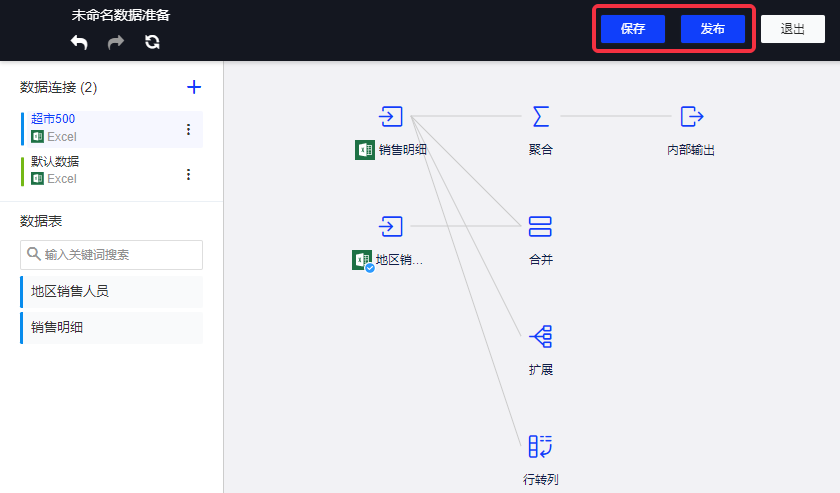Add a new data connection

click(194, 87)
